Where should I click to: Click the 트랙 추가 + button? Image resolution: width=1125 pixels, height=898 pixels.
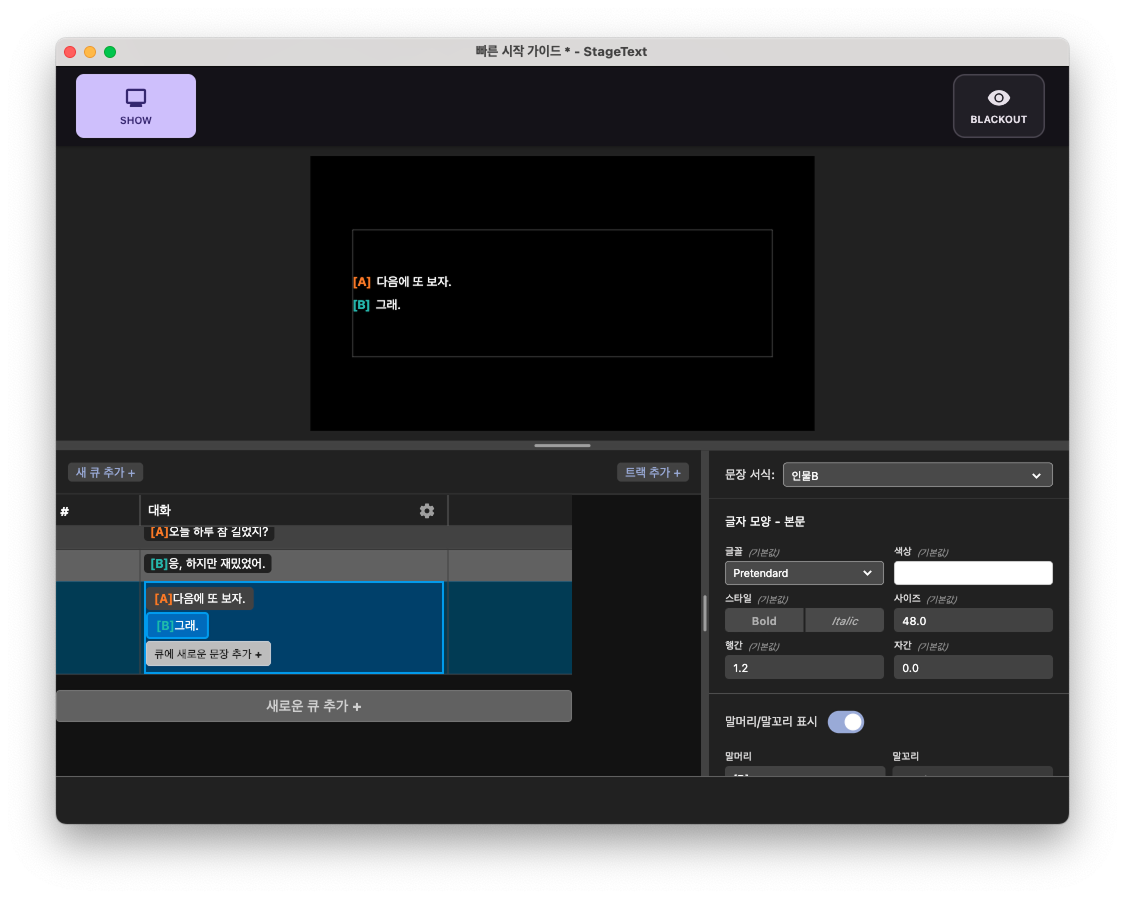point(653,471)
